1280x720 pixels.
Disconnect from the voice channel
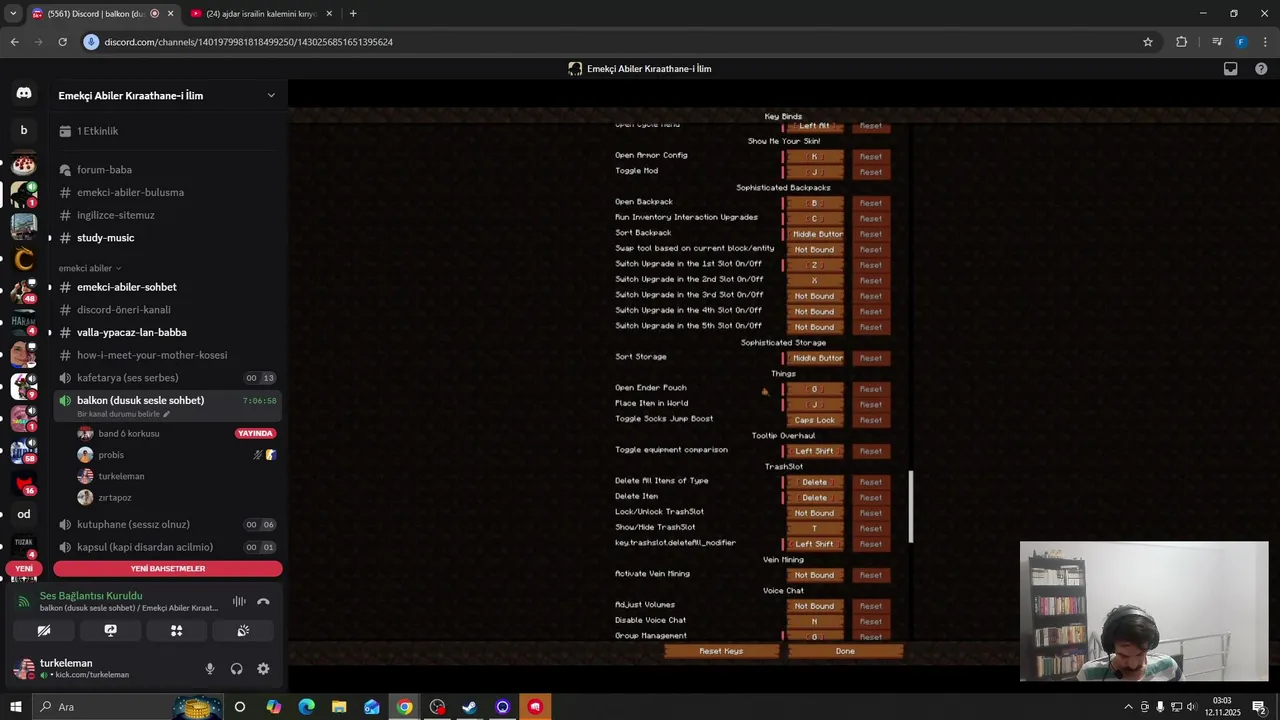(x=263, y=602)
